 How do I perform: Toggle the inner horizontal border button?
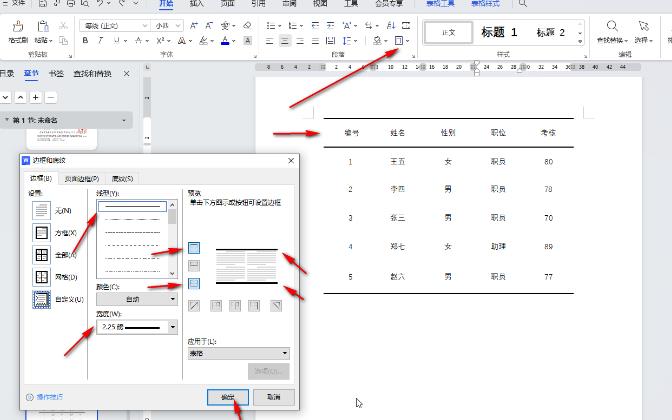click(x=195, y=265)
